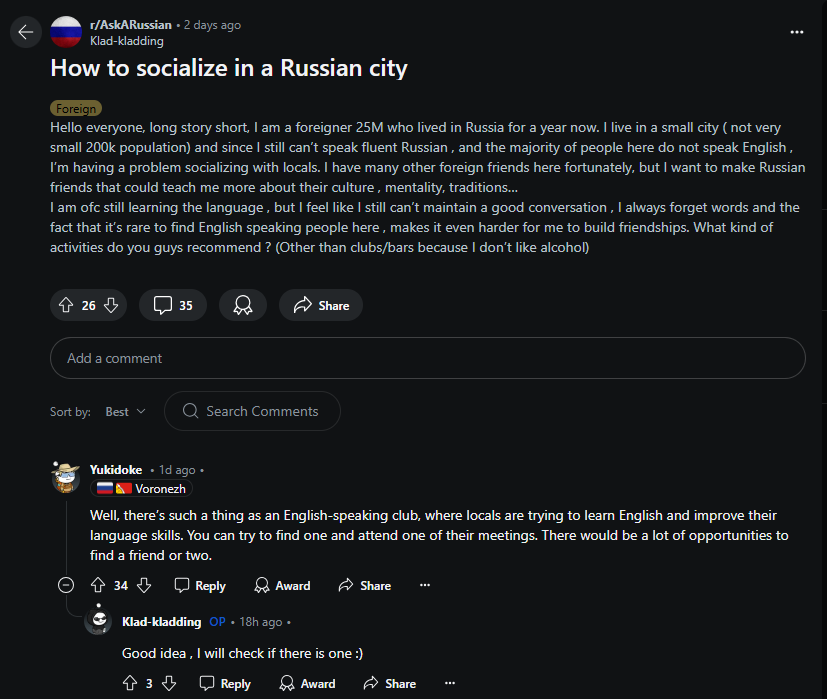Open more options on Yukidoke's comment
Image resolution: width=827 pixels, height=699 pixels.
pos(424,585)
